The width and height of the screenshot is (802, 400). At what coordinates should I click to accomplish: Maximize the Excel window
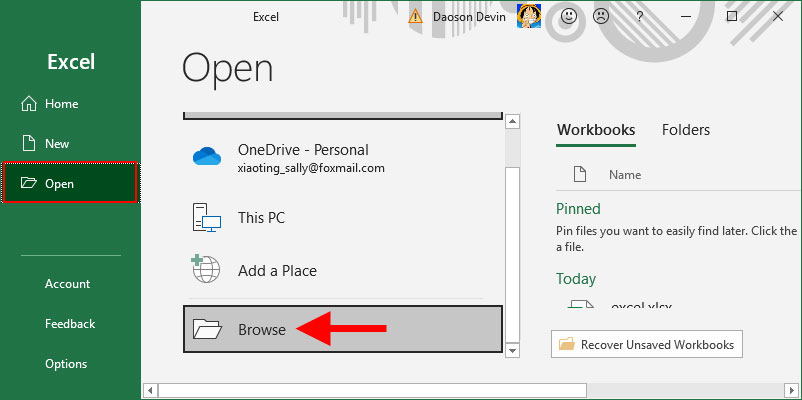tap(732, 16)
